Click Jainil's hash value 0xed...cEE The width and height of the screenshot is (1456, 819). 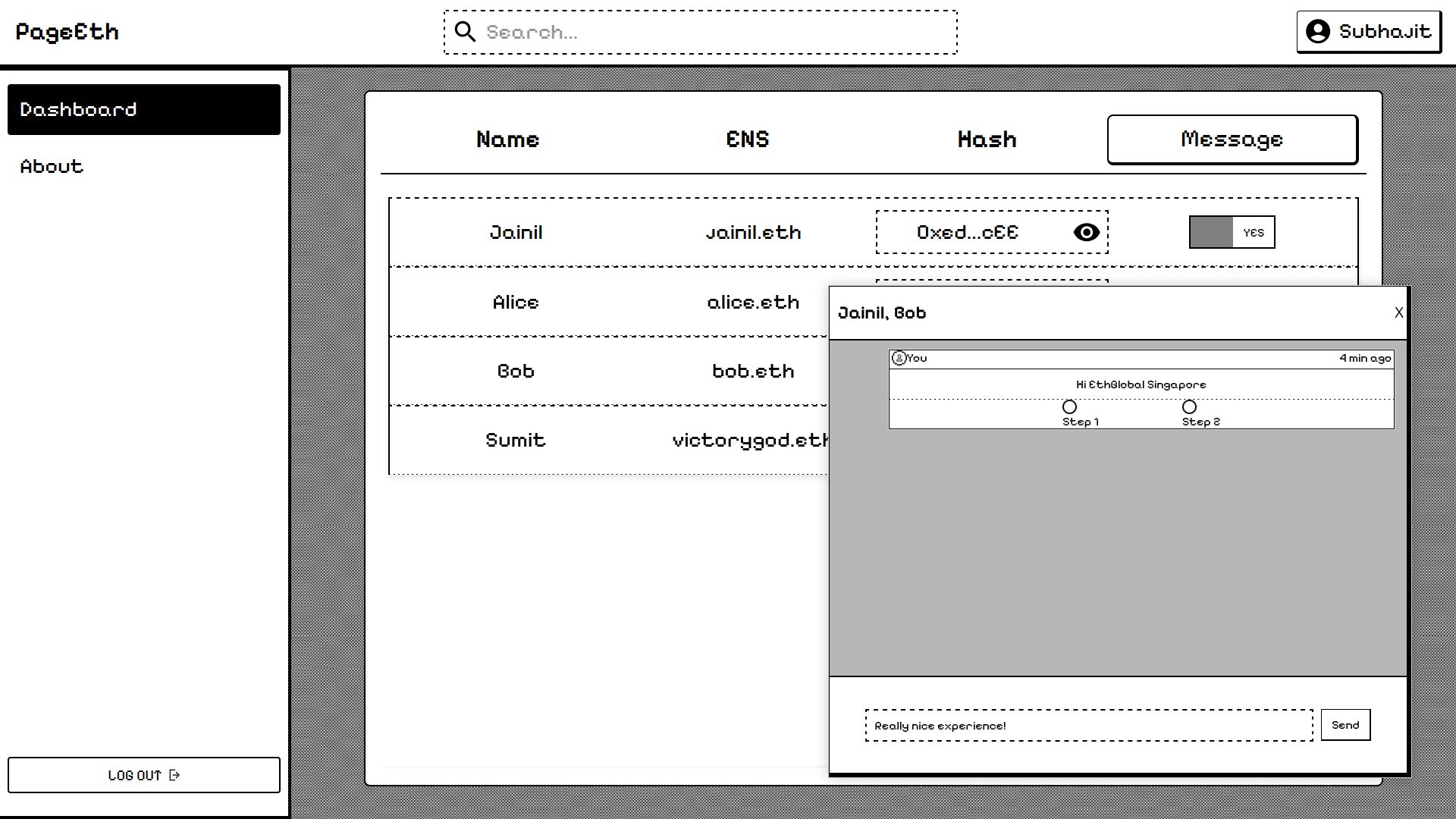point(967,233)
